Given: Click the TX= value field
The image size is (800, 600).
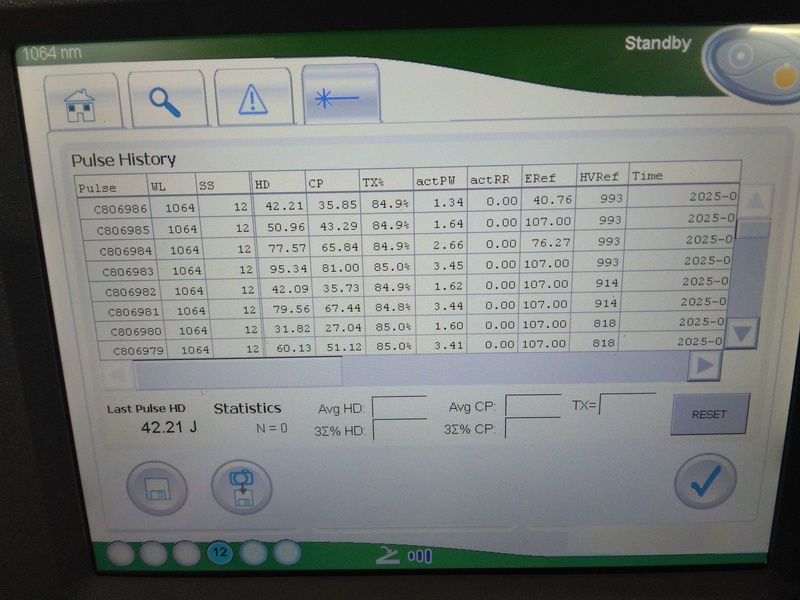Looking at the screenshot, I should coord(628,404).
